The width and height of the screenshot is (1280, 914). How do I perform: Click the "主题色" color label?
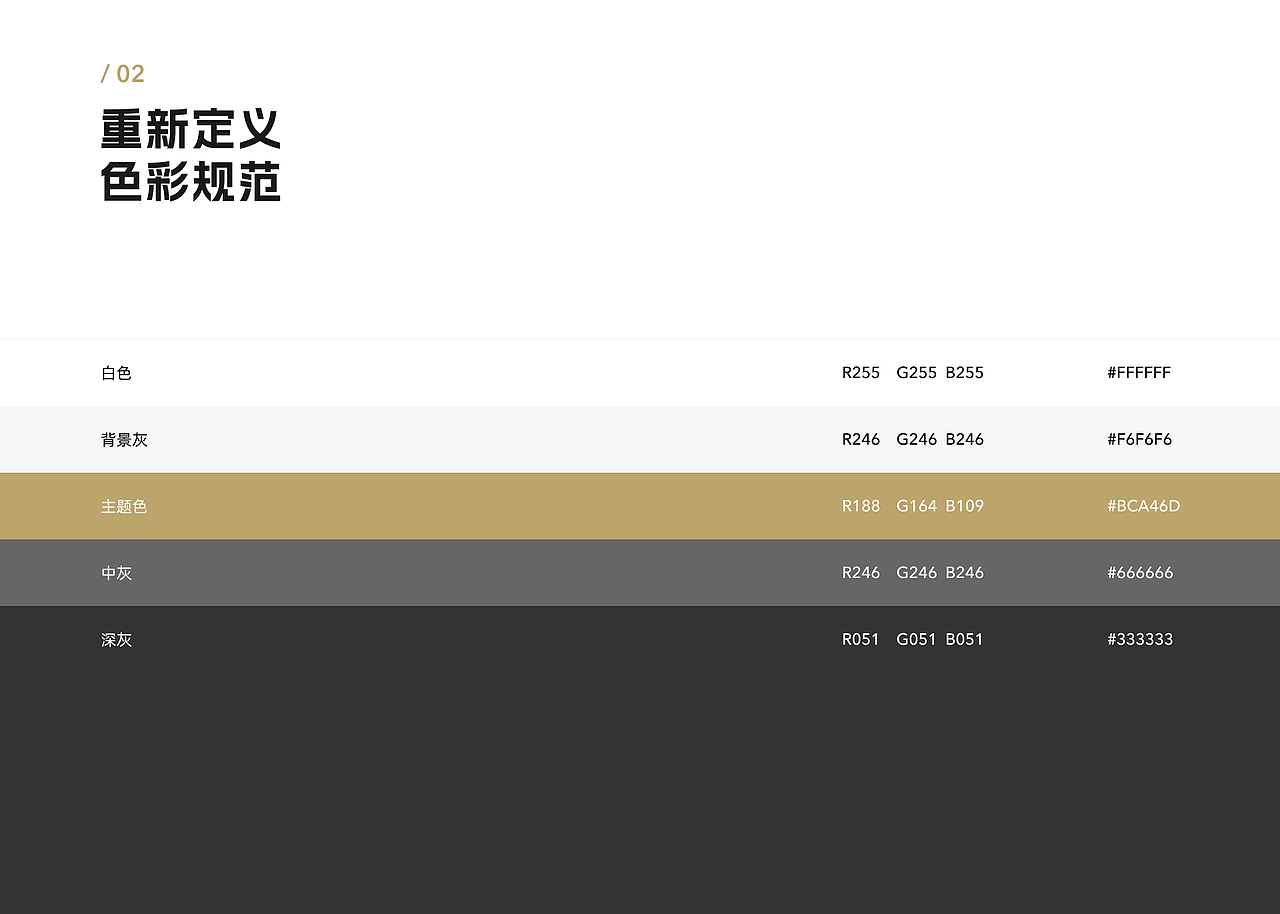(x=124, y=506)
